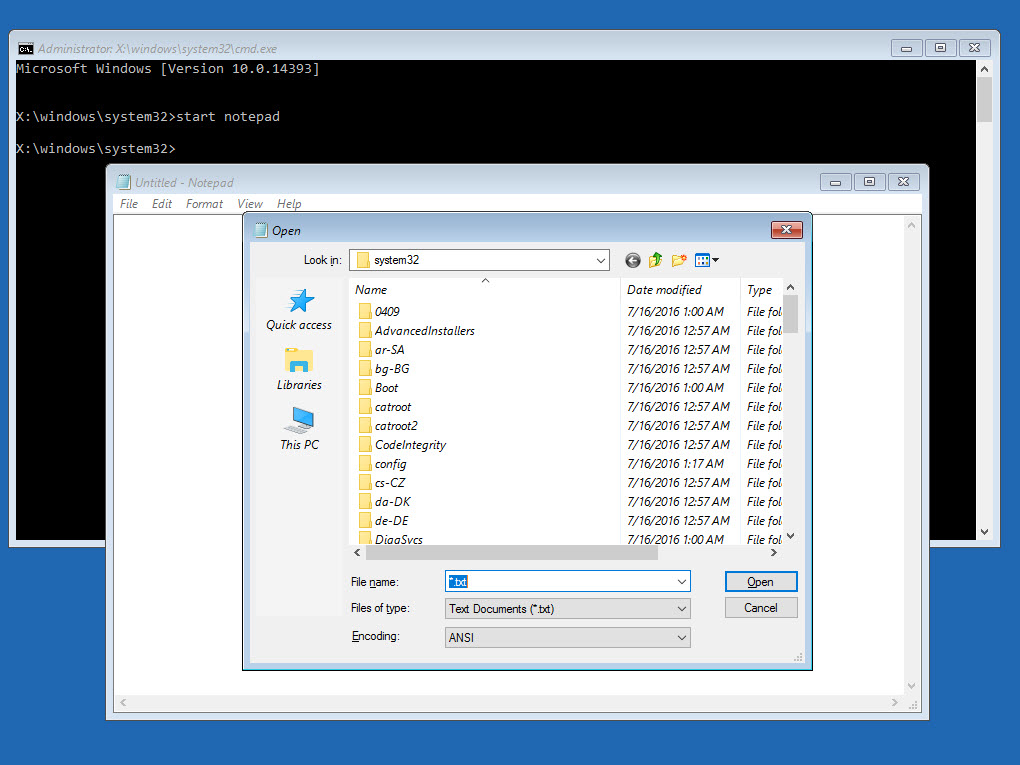1020x765 pixels.
Task: Click 0409 date 7/16/2016 1:00 AM
Action: [x=675, y=312]
